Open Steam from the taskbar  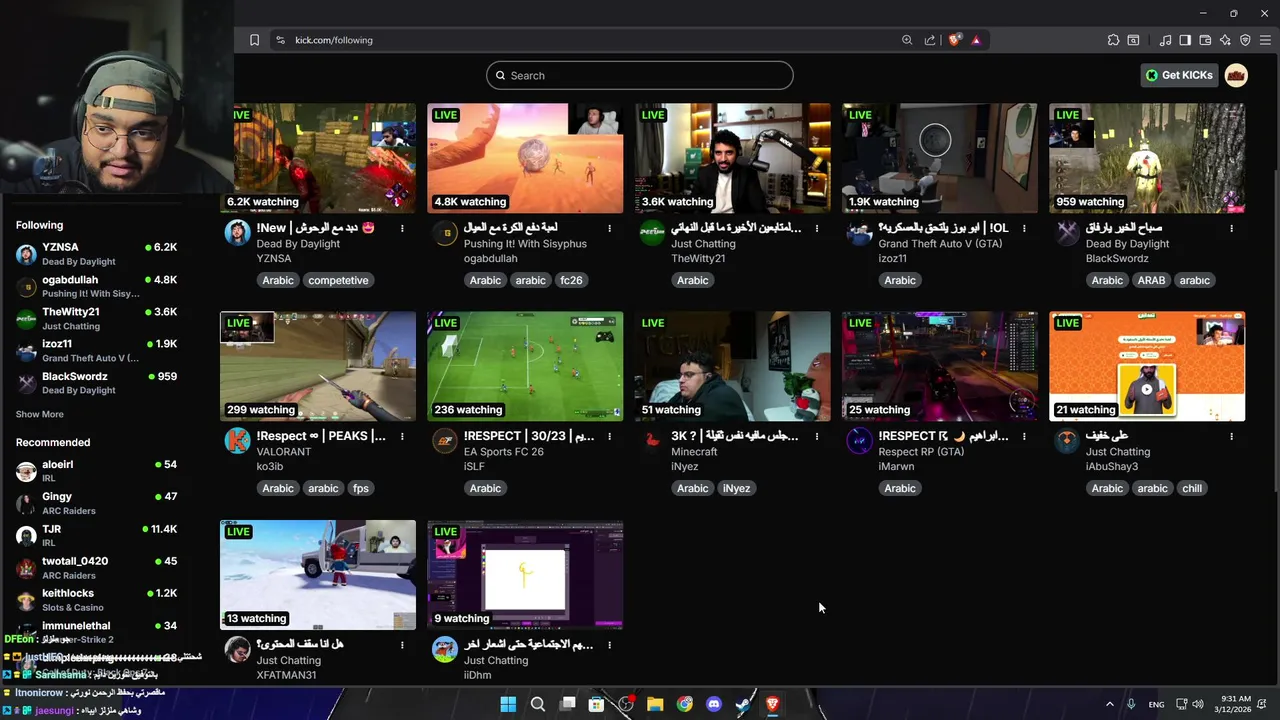743,704
